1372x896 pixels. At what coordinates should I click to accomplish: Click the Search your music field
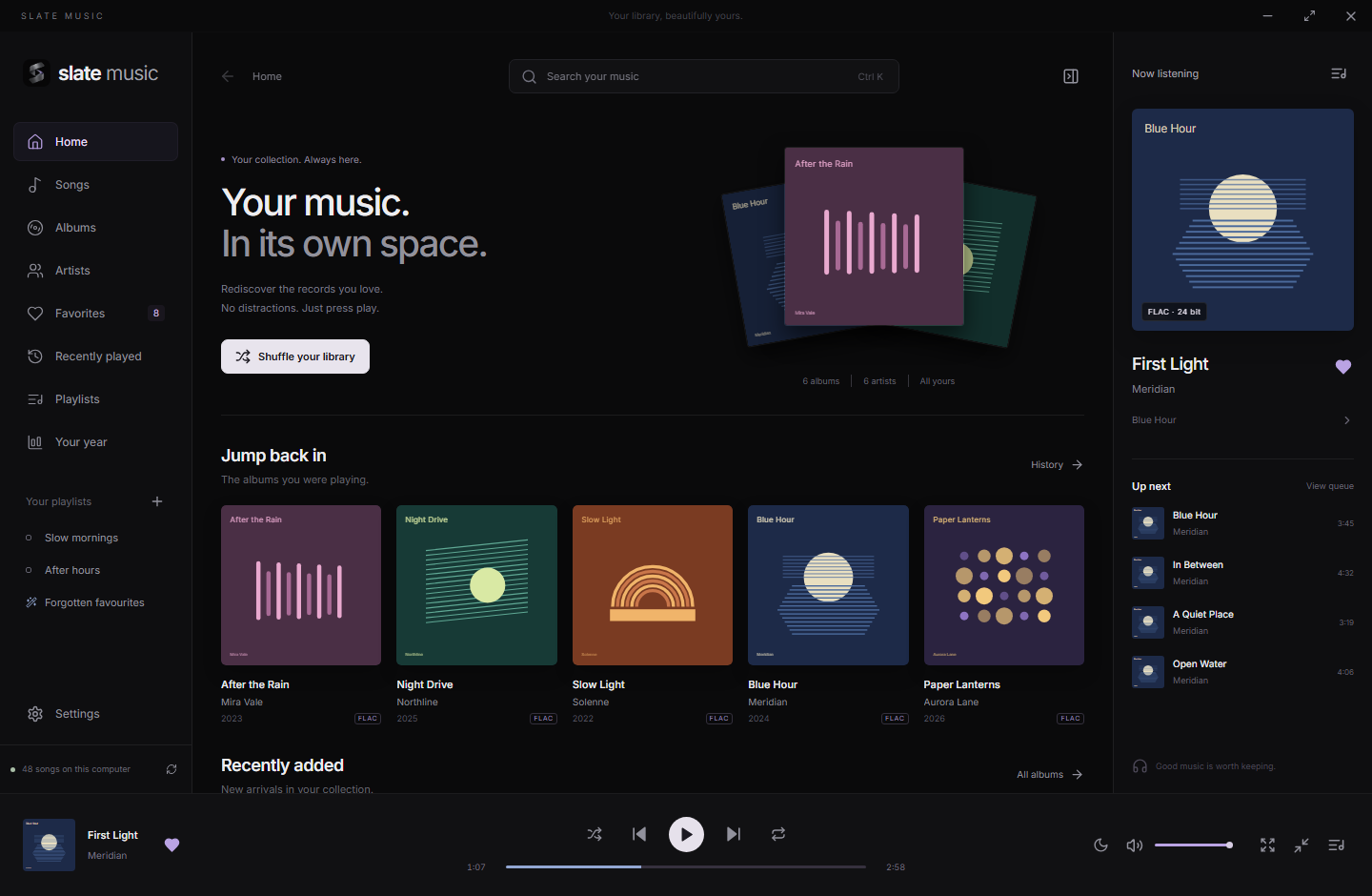(704, 76)
